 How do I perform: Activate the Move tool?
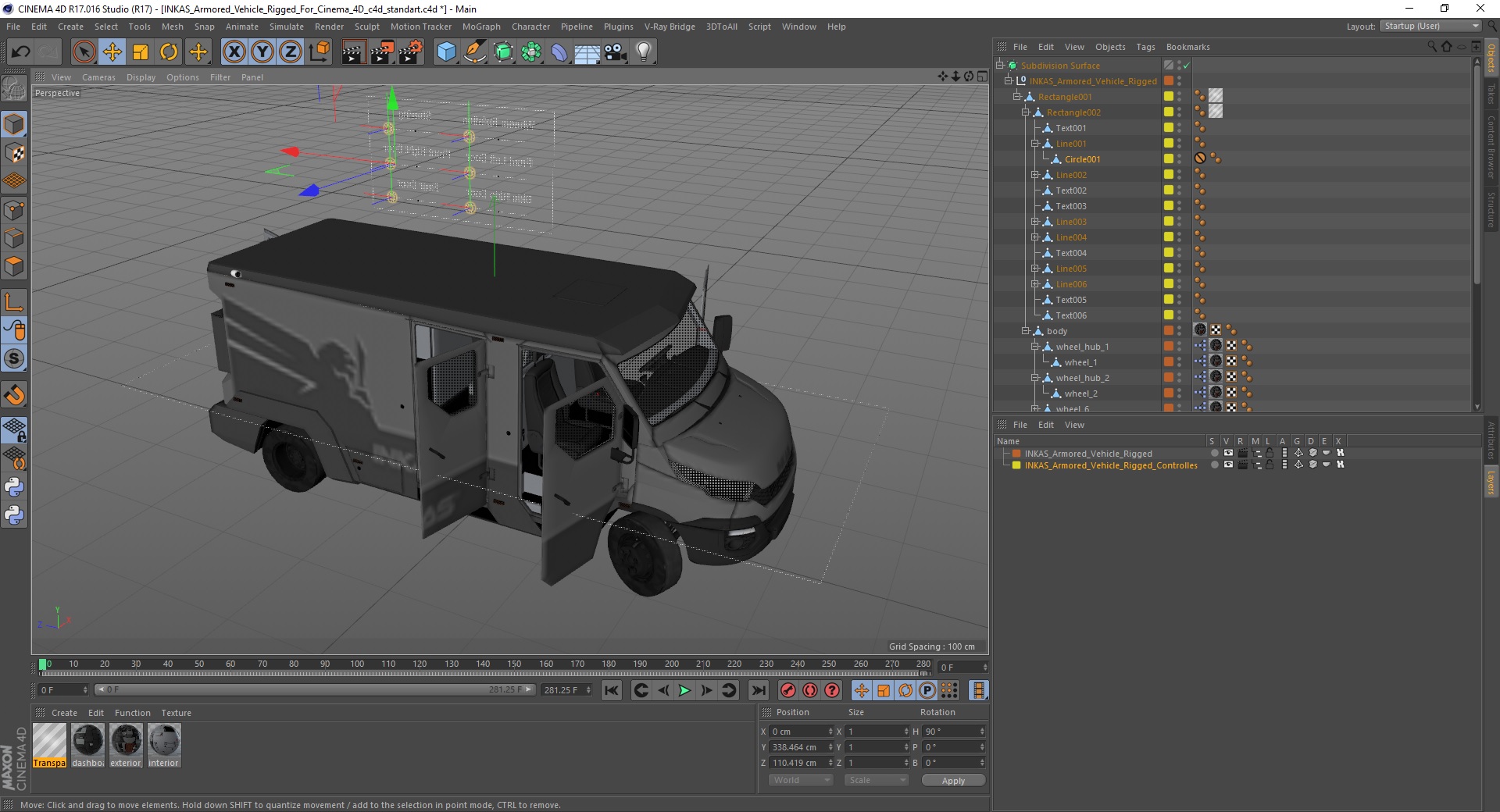112,52
